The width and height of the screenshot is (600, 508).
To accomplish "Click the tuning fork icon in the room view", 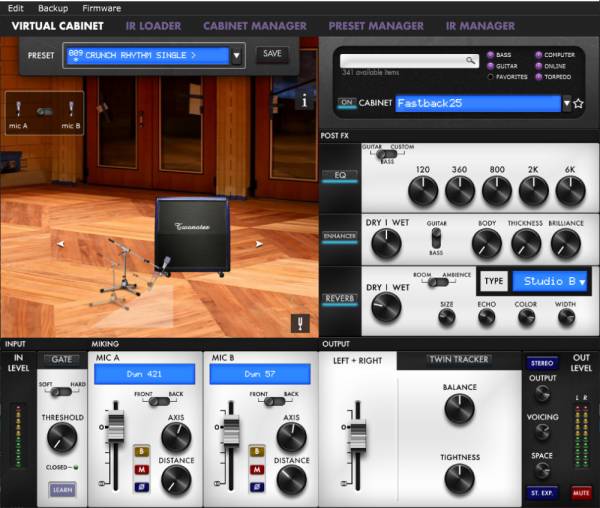I will click(298, 322).
